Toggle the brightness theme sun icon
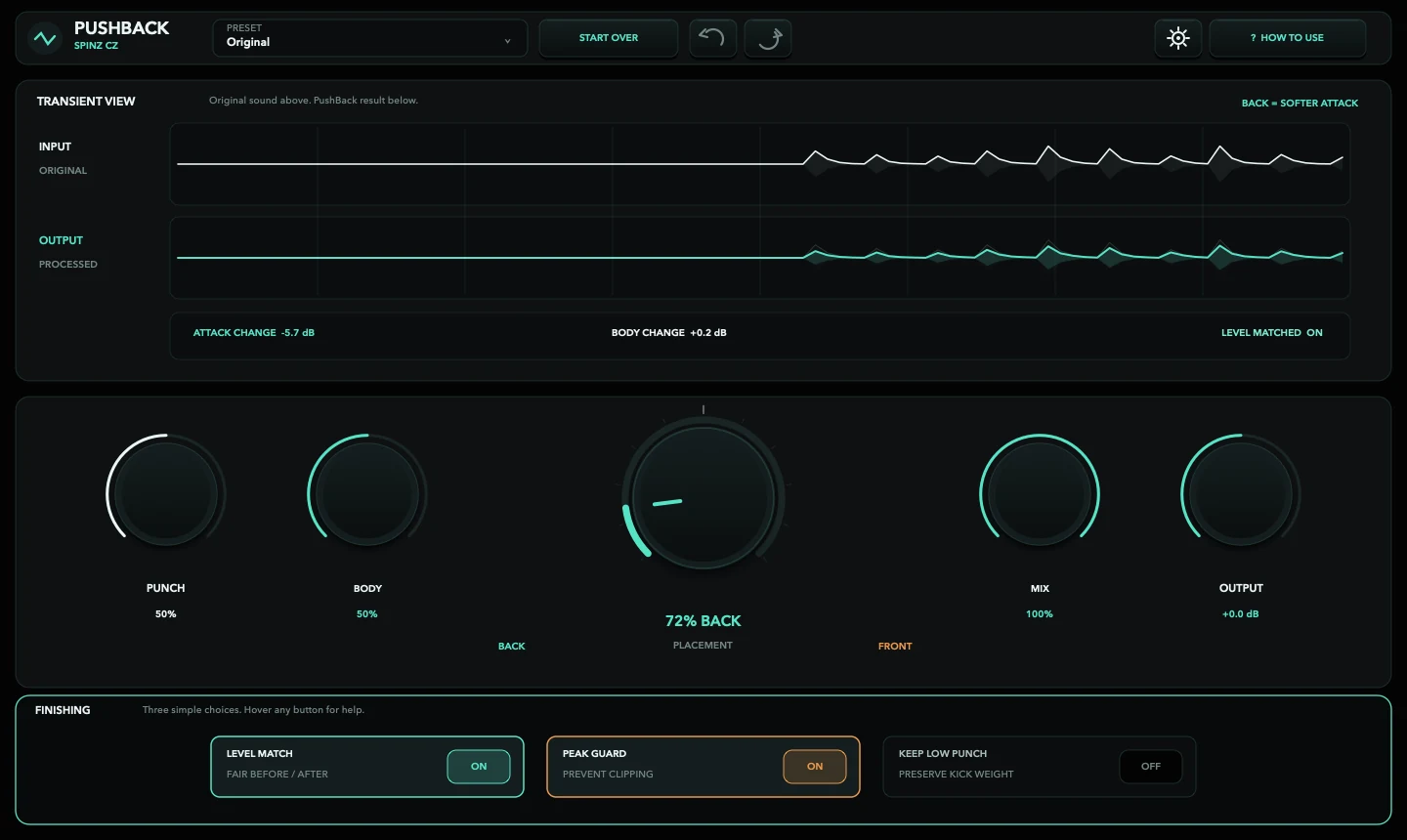 pos(1178,38)
